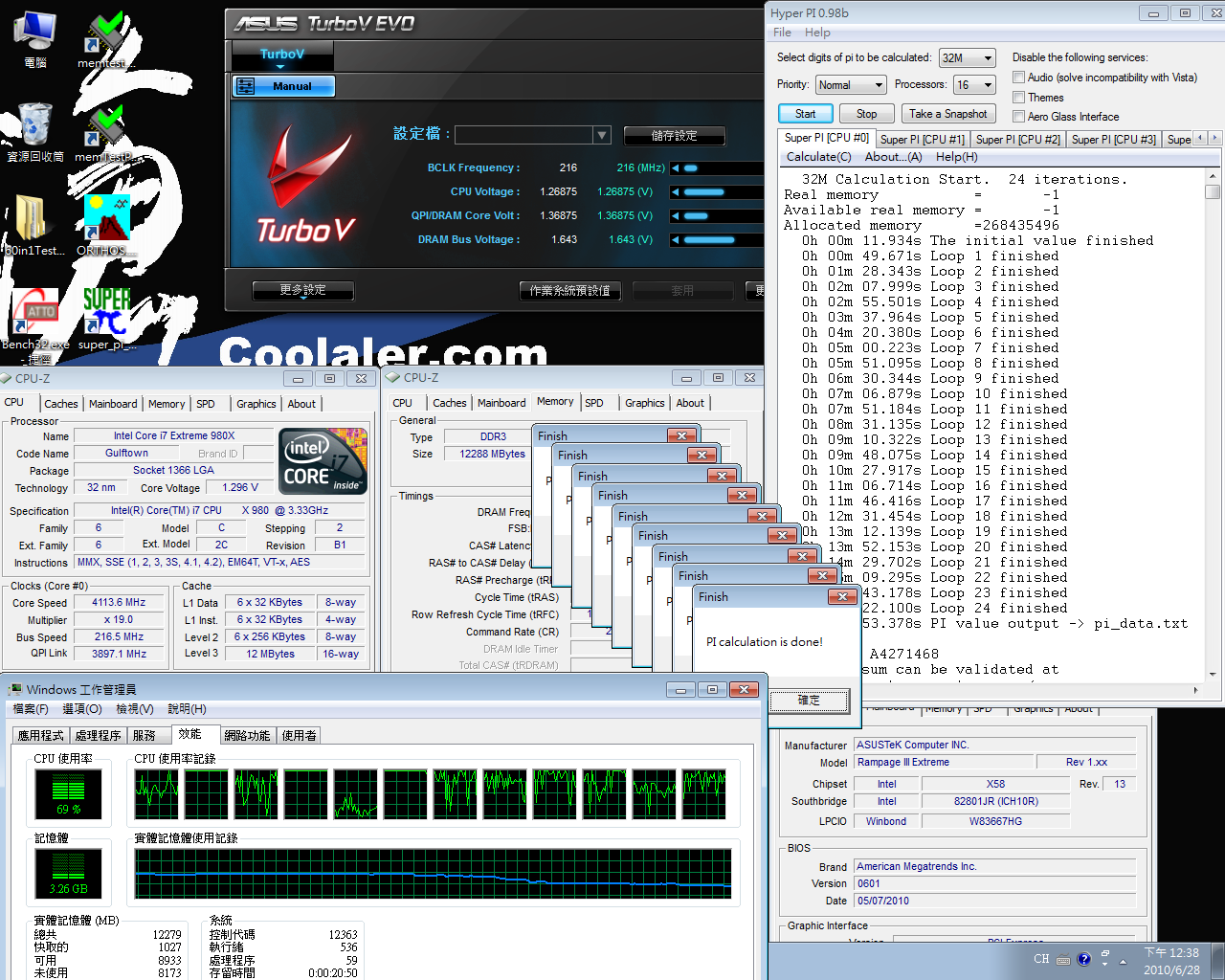Open Mainboard tab in left CPU-Z window
The image size is (1225, 980).
coord(113,404)
